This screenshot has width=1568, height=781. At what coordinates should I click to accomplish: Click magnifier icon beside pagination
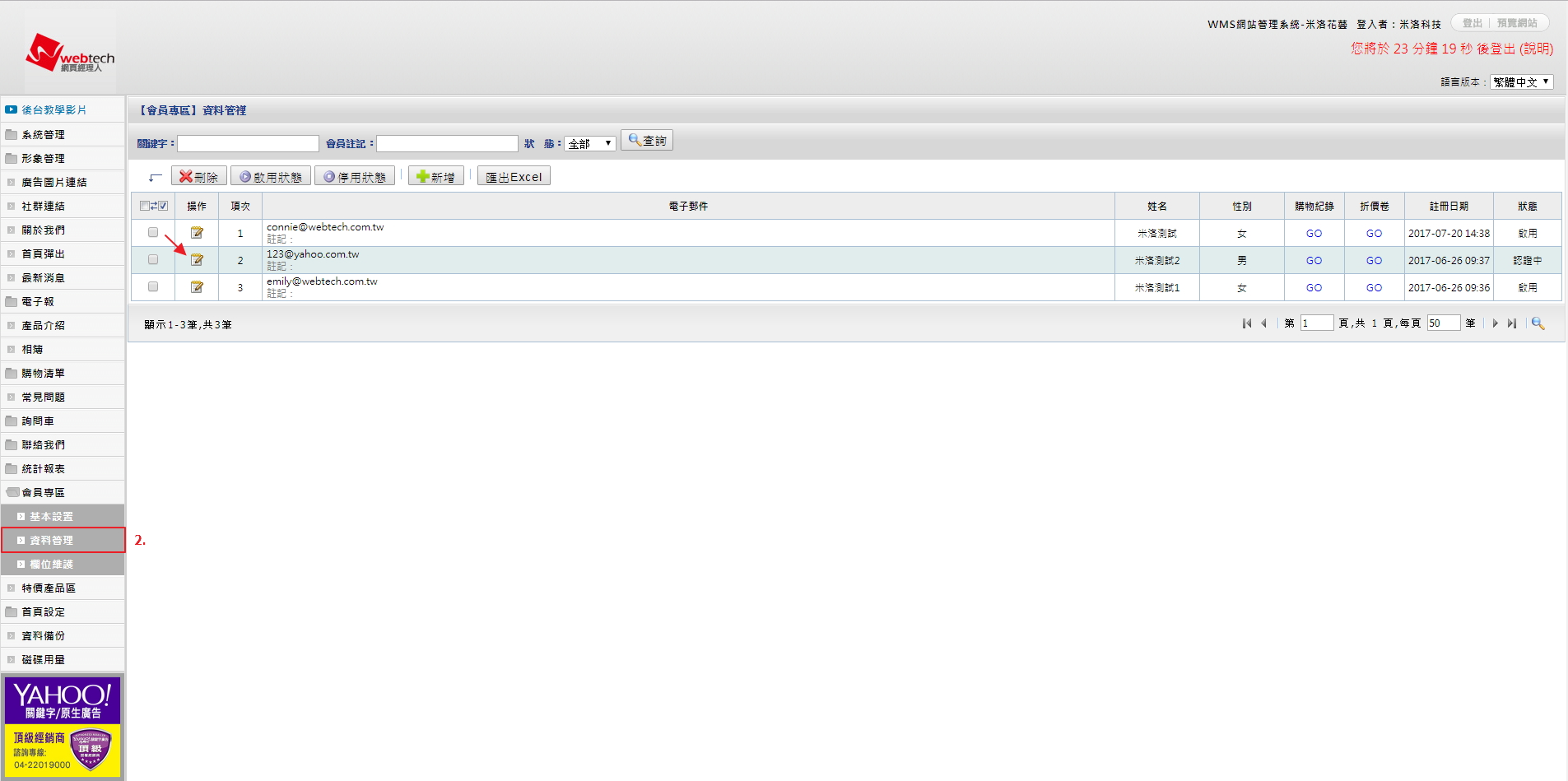[1538, 323]
